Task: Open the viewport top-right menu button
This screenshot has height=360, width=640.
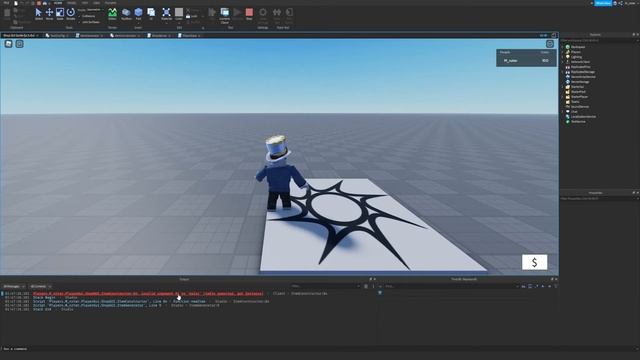Action: [550, 44]
